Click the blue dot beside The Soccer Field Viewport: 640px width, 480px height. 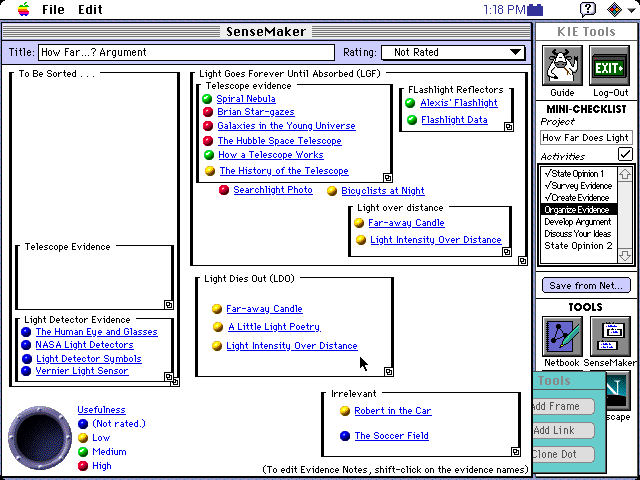[345, 436]
